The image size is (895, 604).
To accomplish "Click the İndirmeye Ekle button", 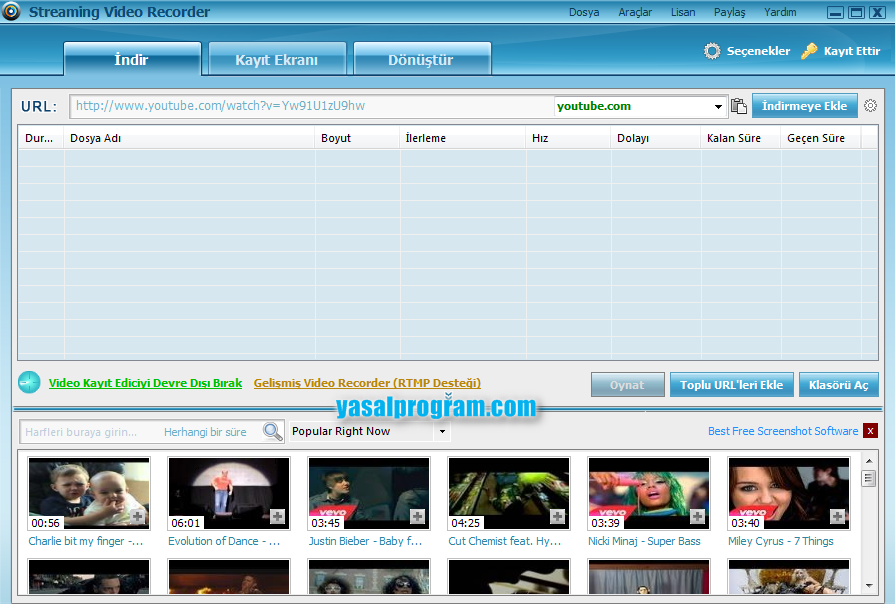I will coord(804,106).
